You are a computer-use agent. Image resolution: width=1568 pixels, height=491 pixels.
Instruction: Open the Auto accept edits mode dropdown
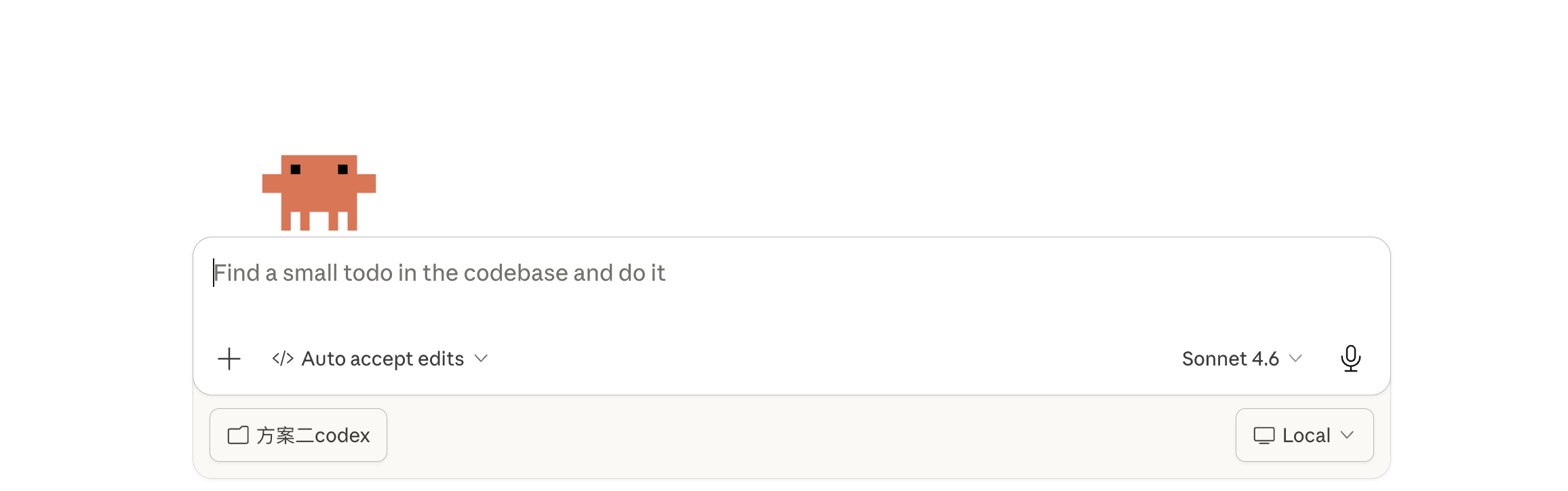point(380,359)
